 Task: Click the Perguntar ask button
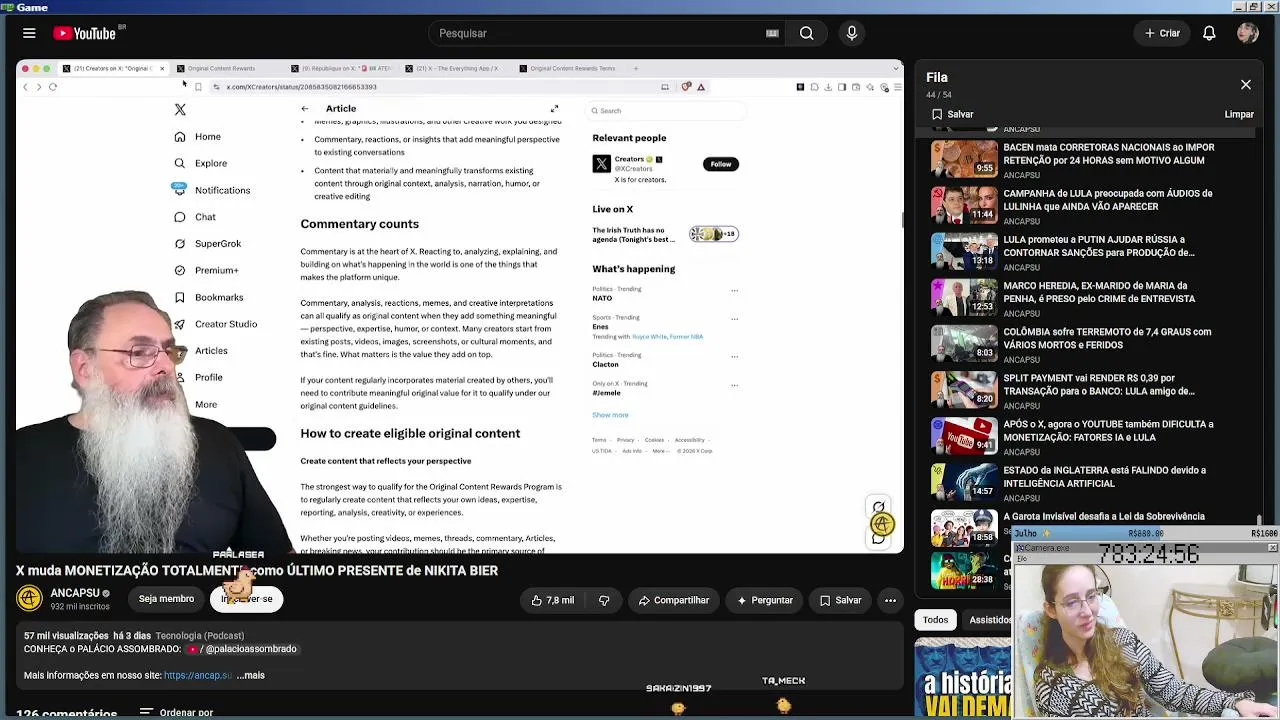(764, 600)
